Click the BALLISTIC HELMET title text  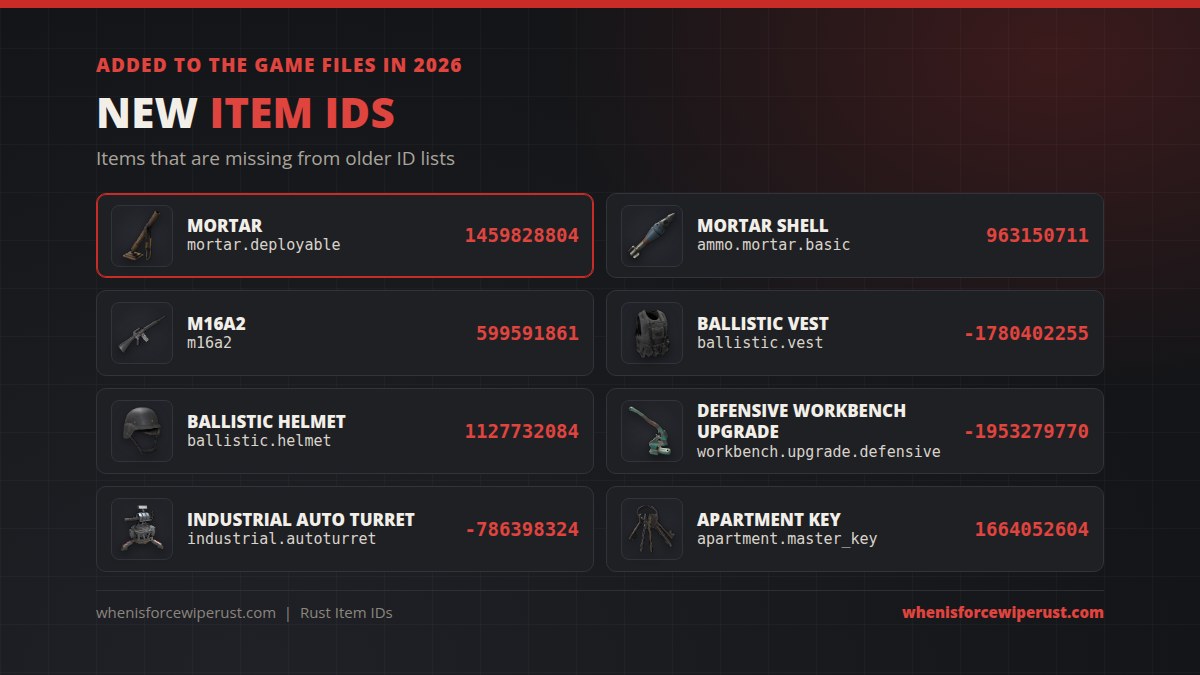(266, 422)
